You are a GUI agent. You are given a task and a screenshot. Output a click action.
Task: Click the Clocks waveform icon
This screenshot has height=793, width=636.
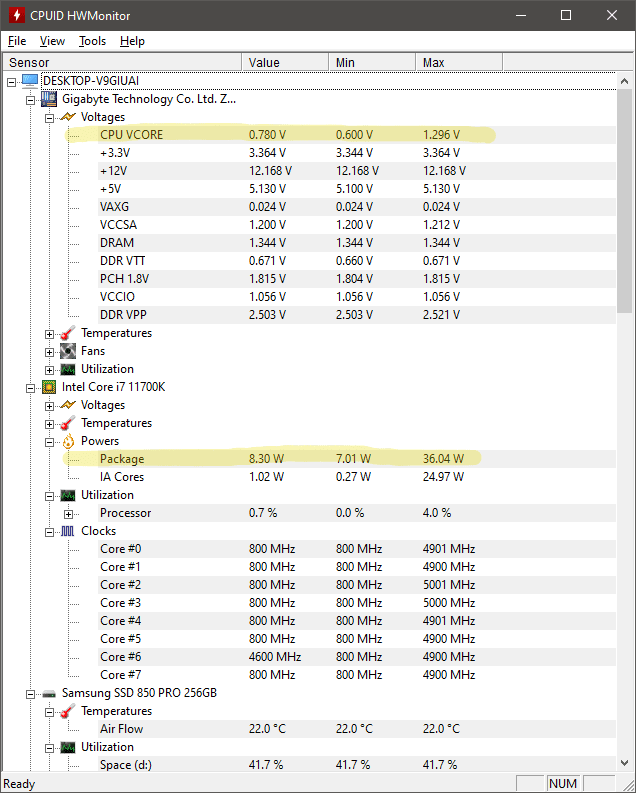point(68,531)
